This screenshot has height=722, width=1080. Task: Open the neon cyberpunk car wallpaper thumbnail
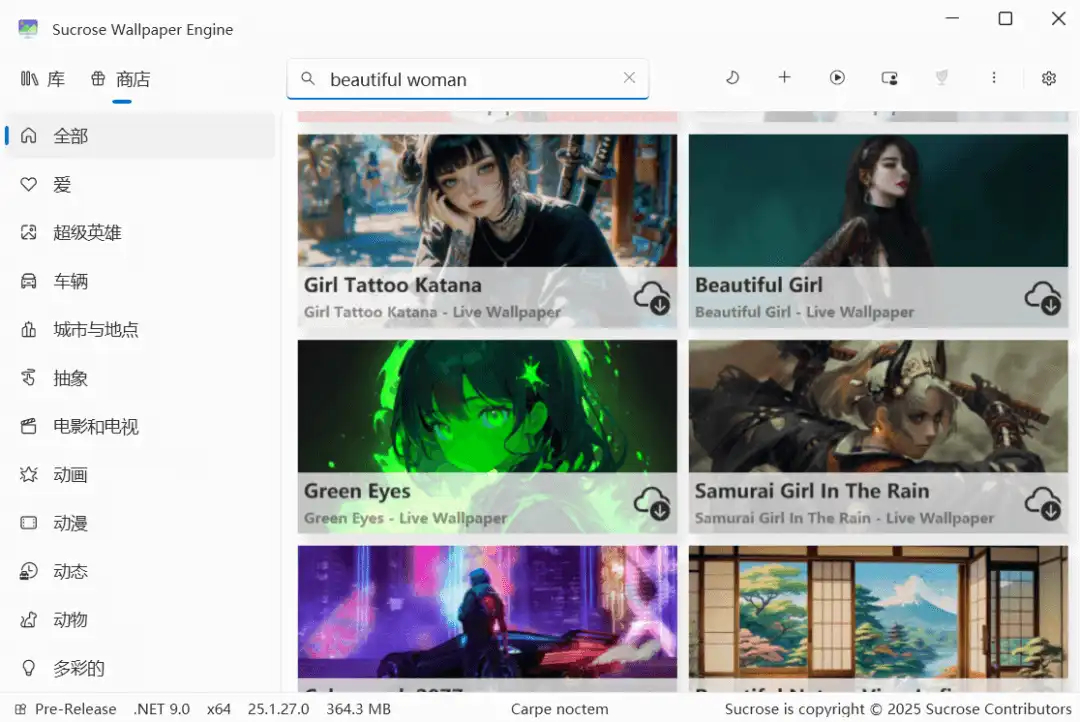488,612
